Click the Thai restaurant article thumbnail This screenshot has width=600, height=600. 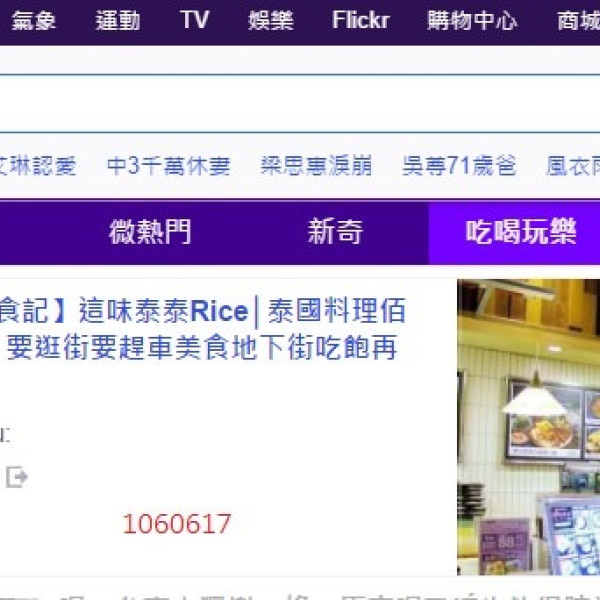pos(528,427)
